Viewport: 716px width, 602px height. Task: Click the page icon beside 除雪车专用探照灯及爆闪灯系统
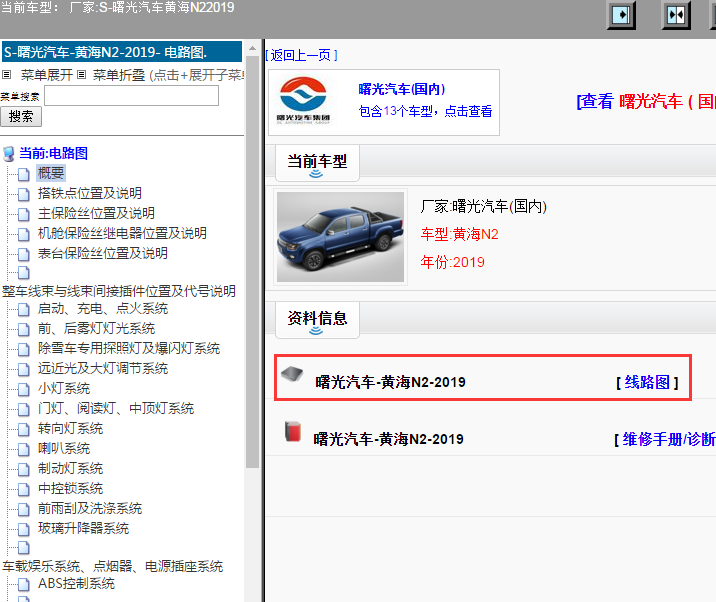(24, 349)
